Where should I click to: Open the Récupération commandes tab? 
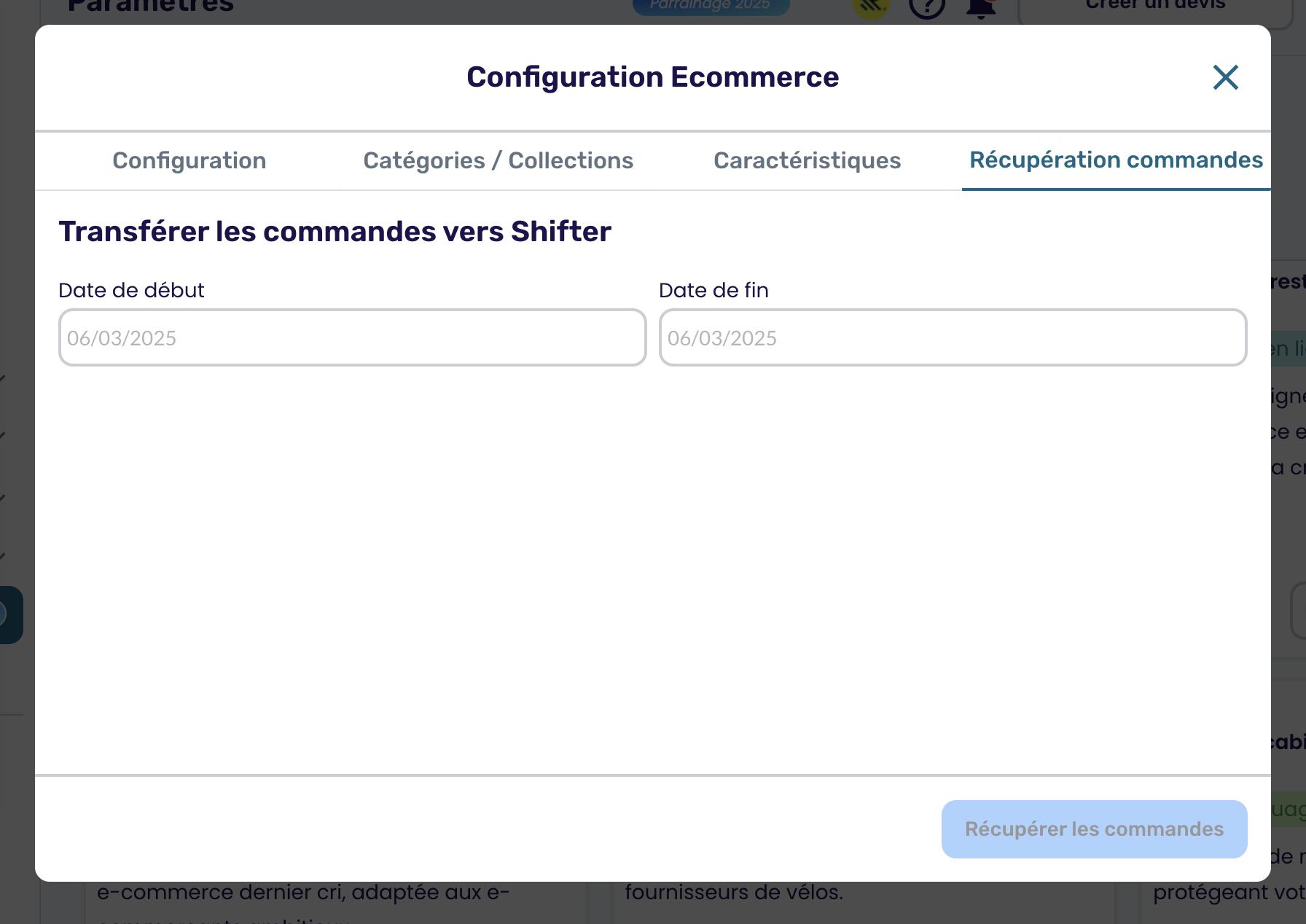[x=1116, y=160]
